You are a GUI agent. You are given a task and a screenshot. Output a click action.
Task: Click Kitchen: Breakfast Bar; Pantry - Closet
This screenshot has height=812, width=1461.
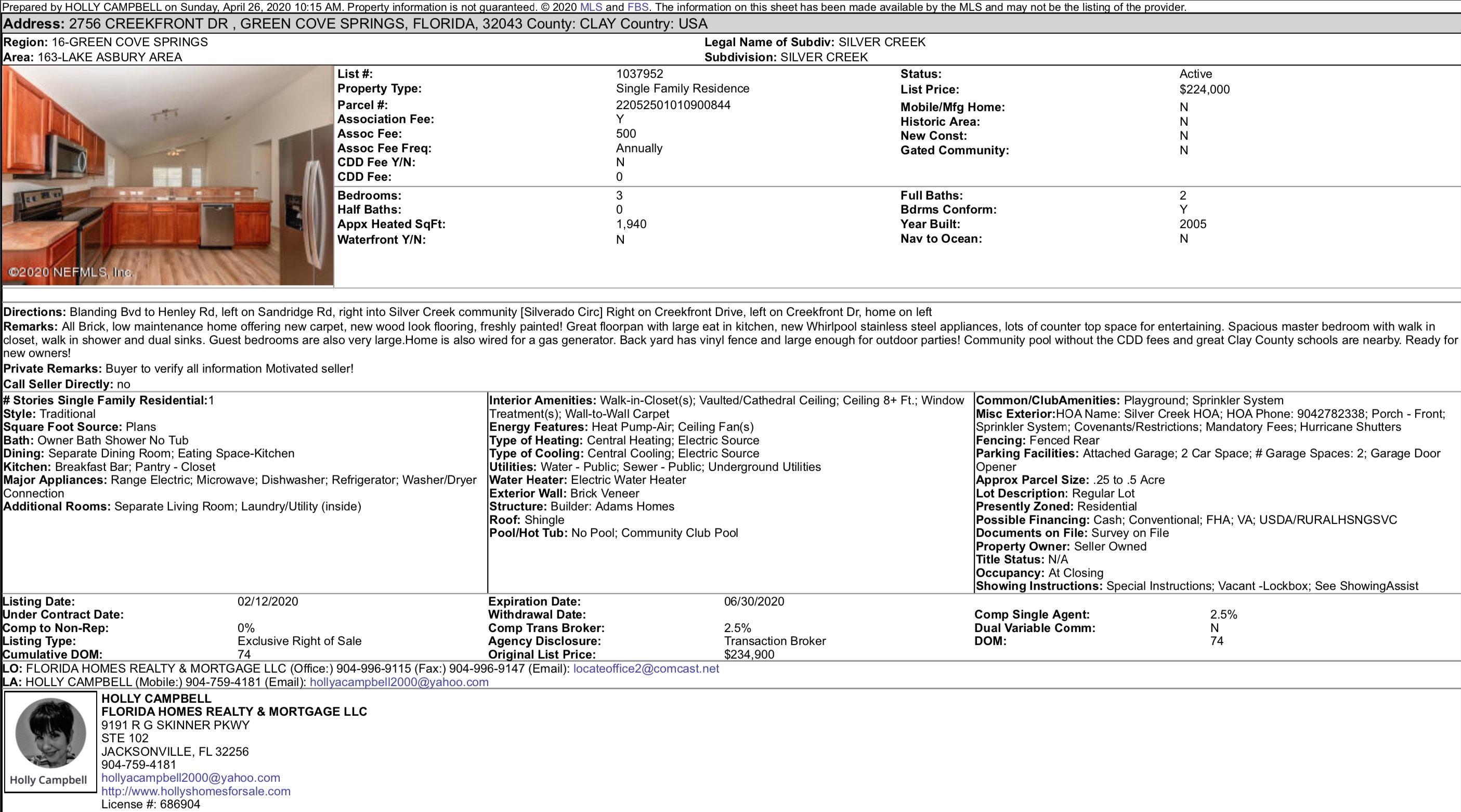(x=110, y=467)
